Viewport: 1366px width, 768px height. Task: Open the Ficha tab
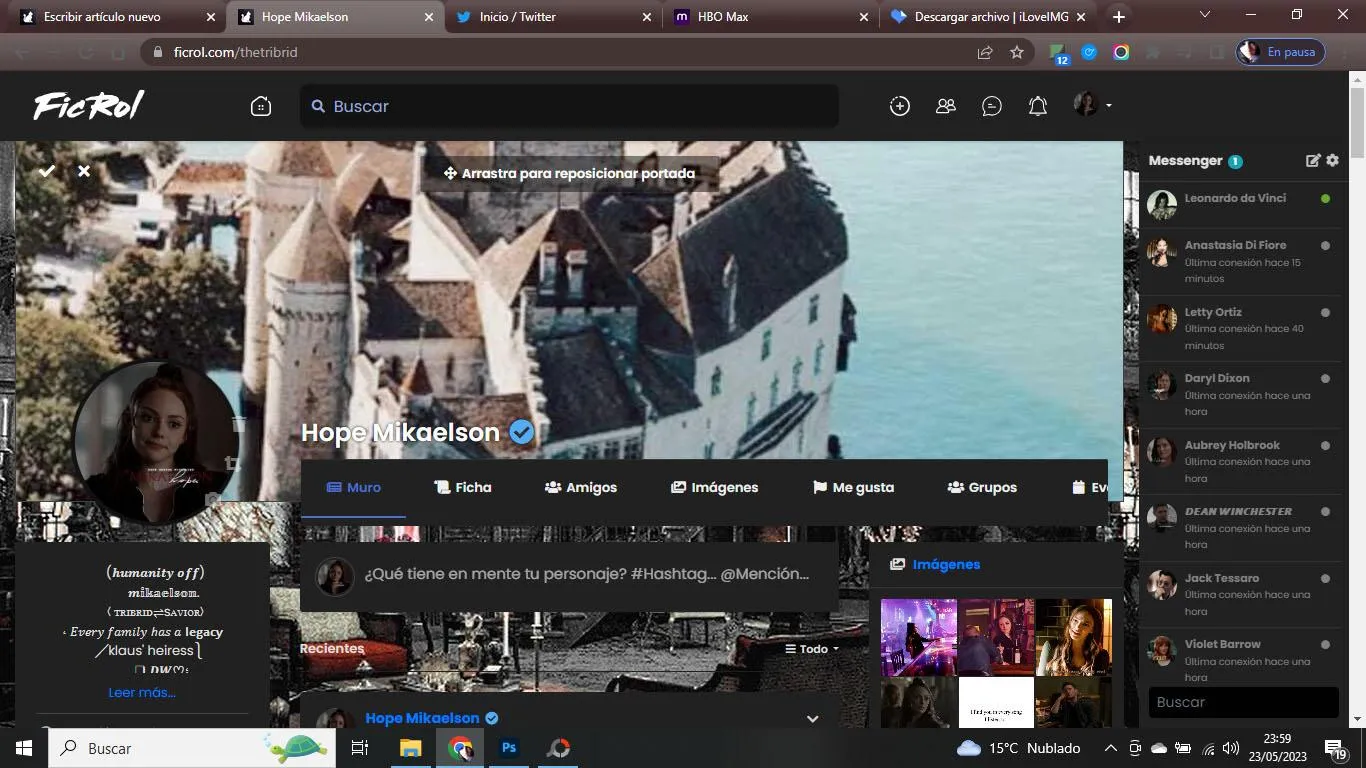463,488
